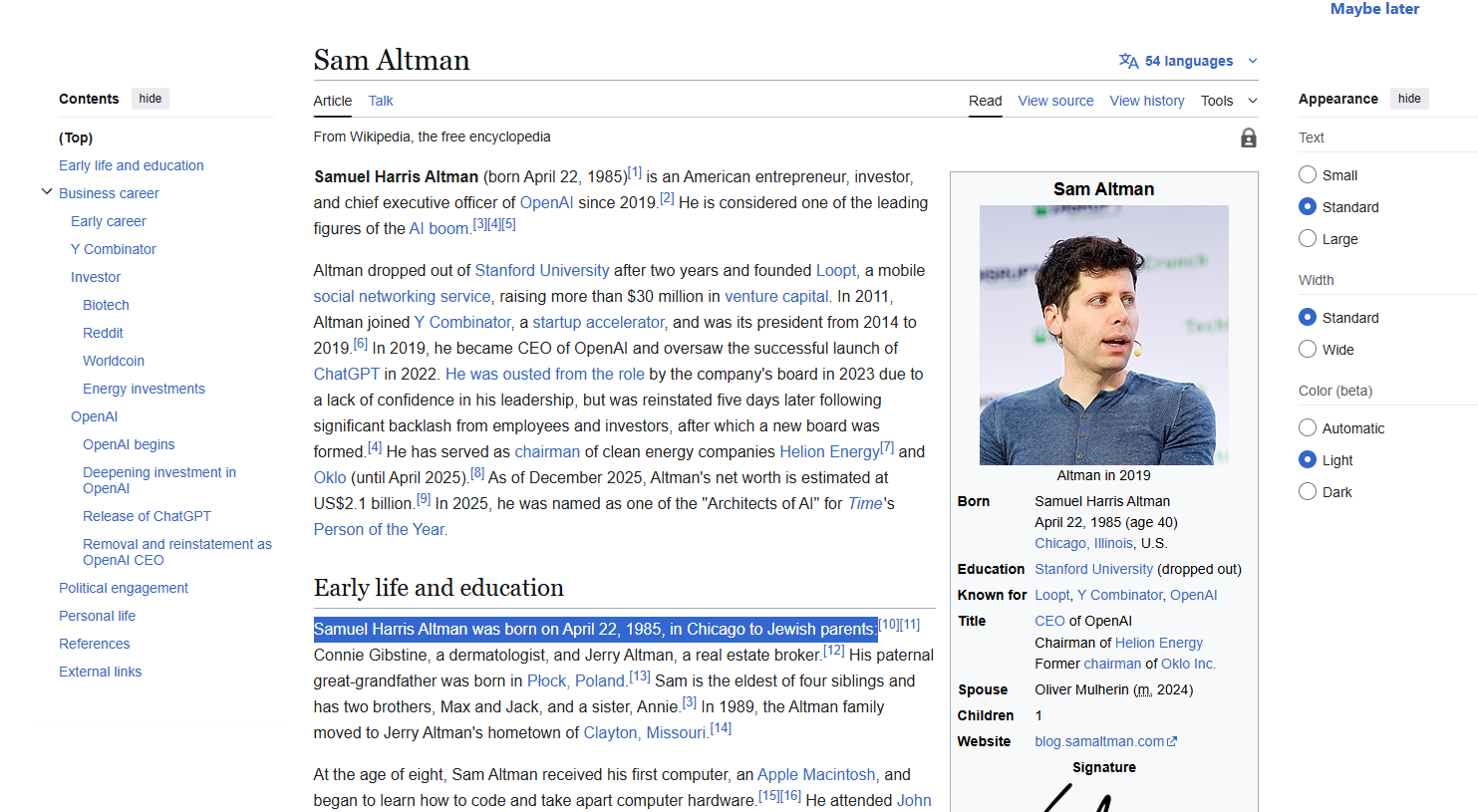Open Chicago, Illinois link in the infobox
The width and height of the screenshot is (1478, 812).
click(1083, 543)
